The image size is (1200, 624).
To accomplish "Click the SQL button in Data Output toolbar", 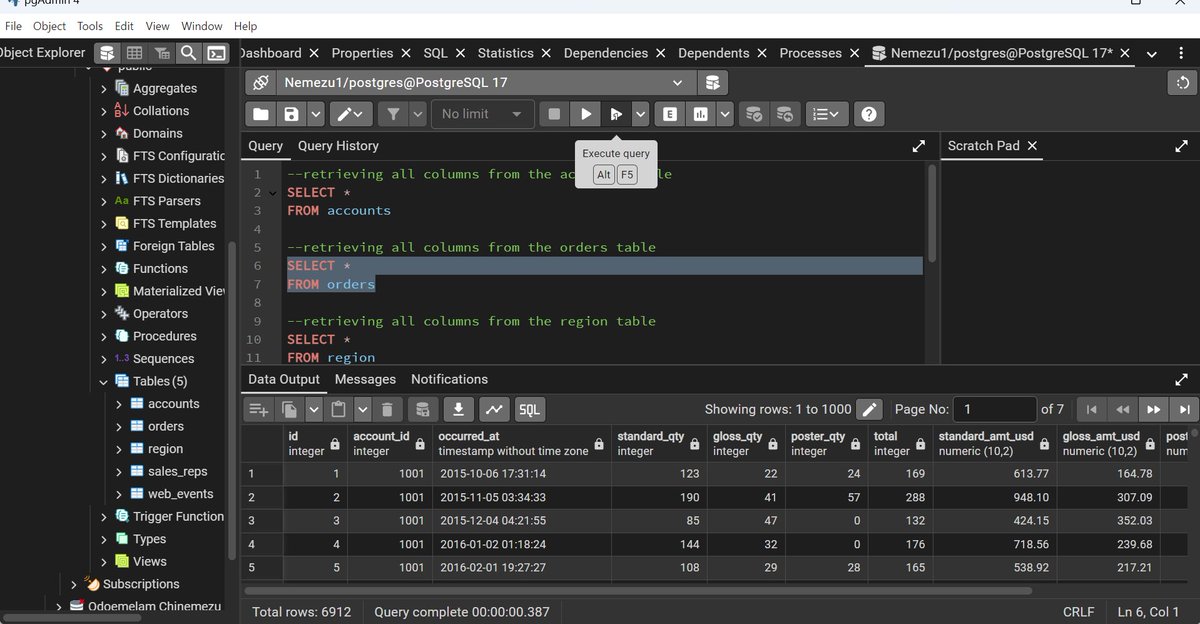I will pos(529,409).
